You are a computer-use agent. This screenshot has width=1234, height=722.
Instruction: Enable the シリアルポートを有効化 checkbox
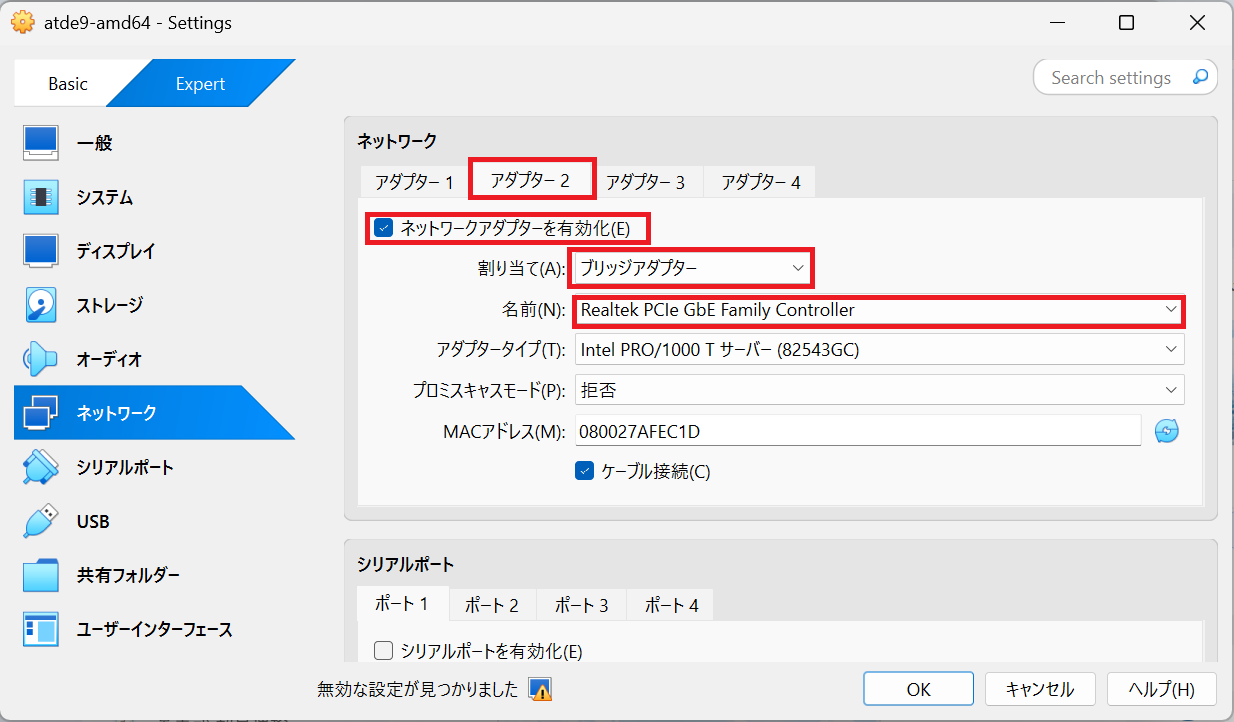tap(383, 651)
